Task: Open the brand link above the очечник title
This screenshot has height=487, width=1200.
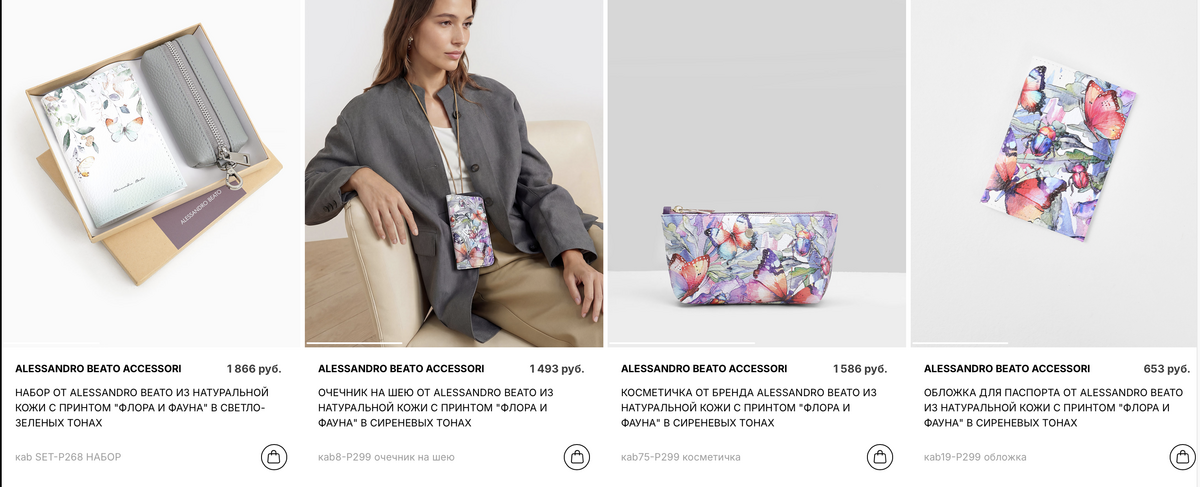Action: [401, 369]
